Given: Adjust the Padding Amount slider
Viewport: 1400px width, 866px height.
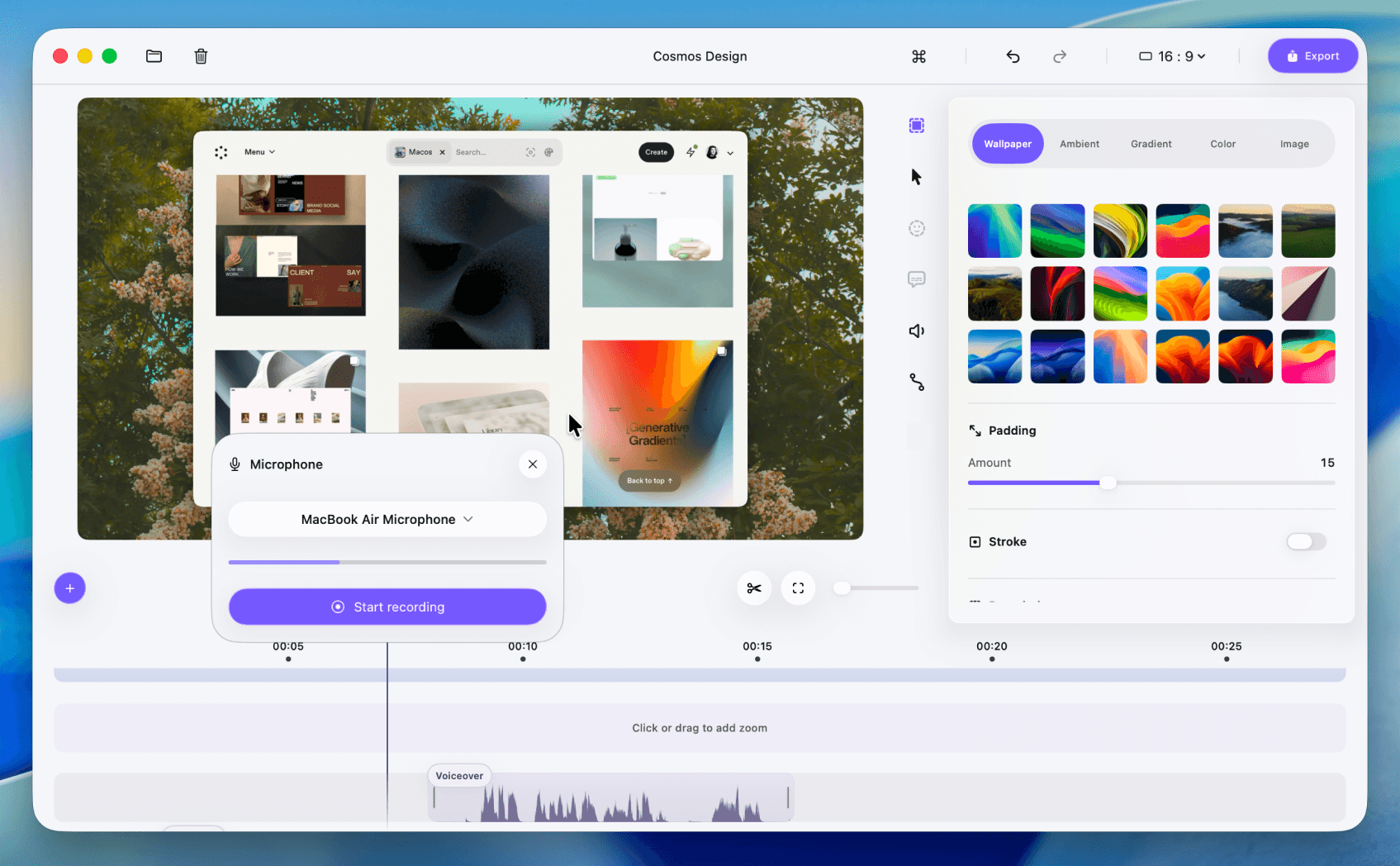Looking at the screenshot, I should (1108, 483).
